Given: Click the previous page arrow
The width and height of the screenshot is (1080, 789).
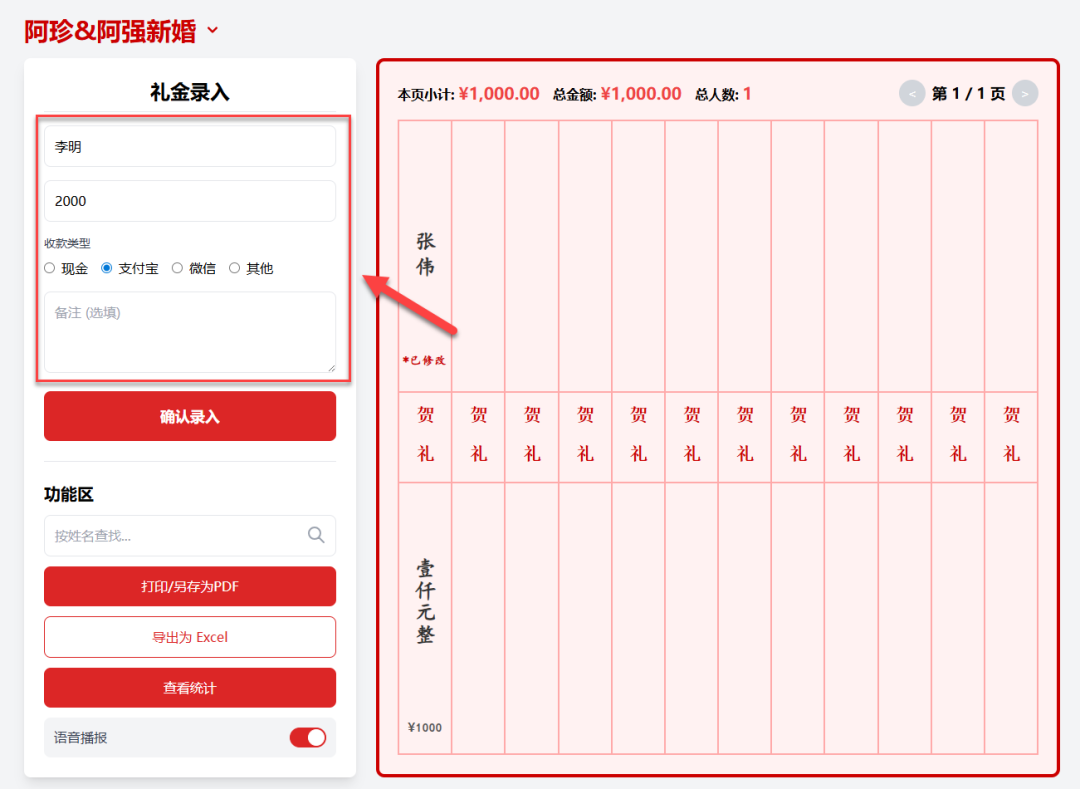Looking at the screenshot, I should [x=911, y=93].
